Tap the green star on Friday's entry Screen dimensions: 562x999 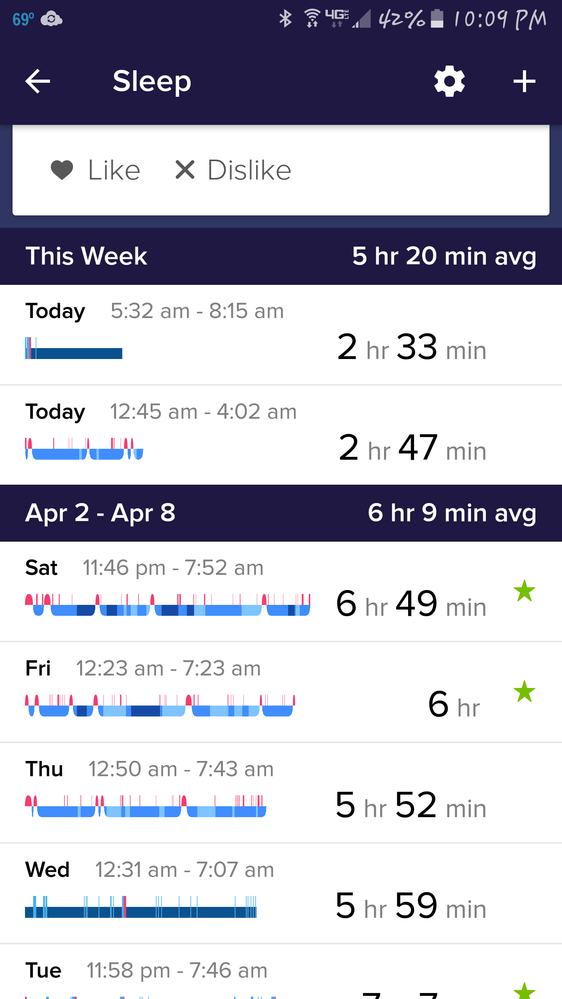[524, 691]
